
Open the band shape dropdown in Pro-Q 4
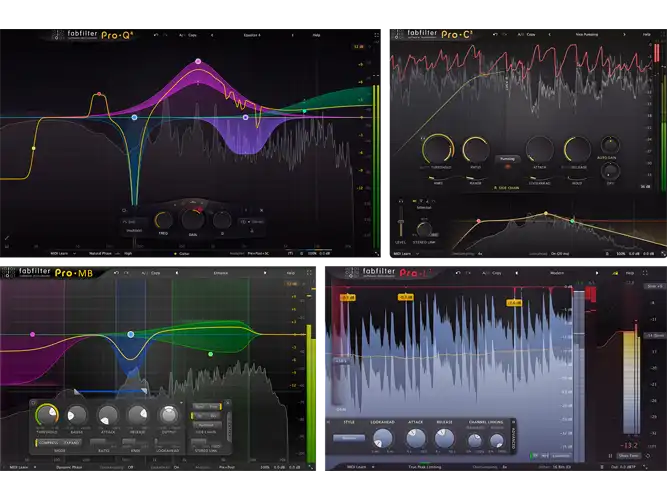coord(132,222)
